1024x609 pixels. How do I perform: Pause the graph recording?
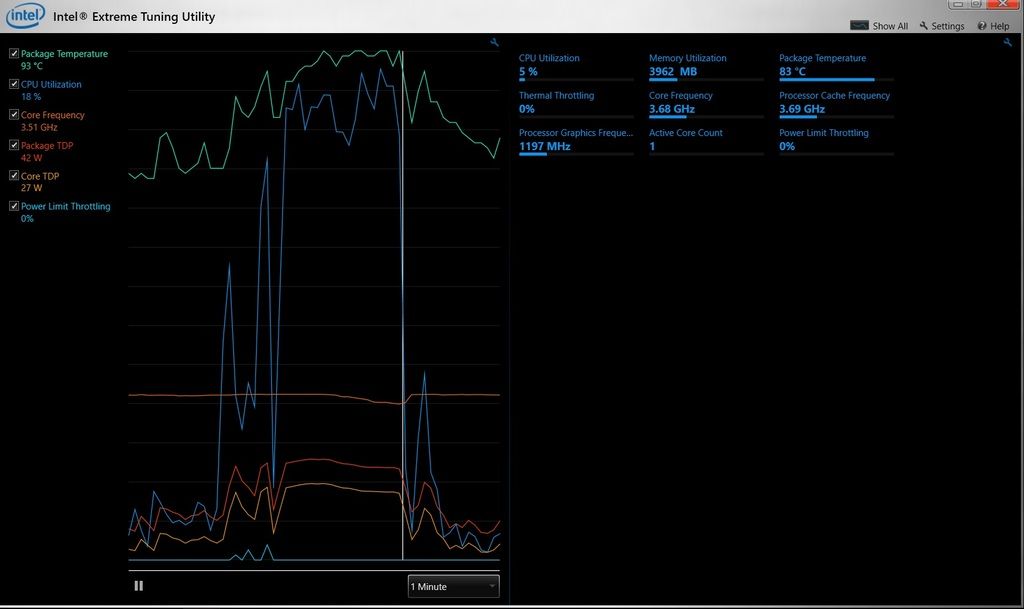point(138,586)
